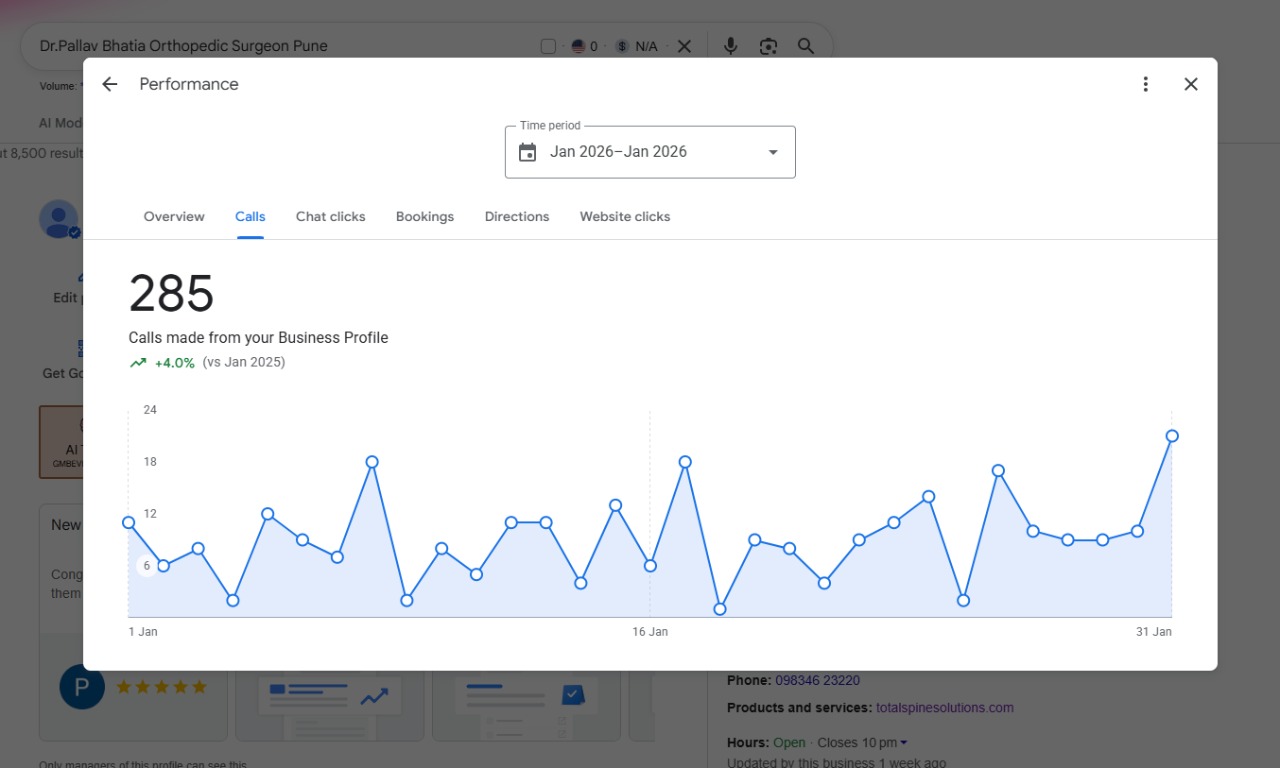The width and height of the screenshot is (1280, 768).
Task: Click the 24 y-axis label
Action: pyautogui.click(x=150, y=410)
